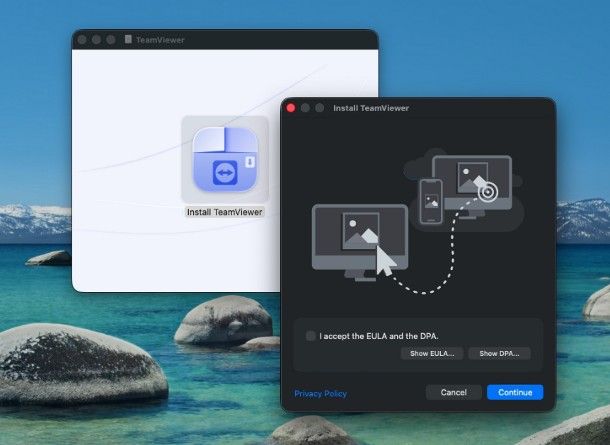This screenshot has width=610, height=445.
Task: Click the 'I accept the EULA and the DPA.' text
Action: pos(379,336)
